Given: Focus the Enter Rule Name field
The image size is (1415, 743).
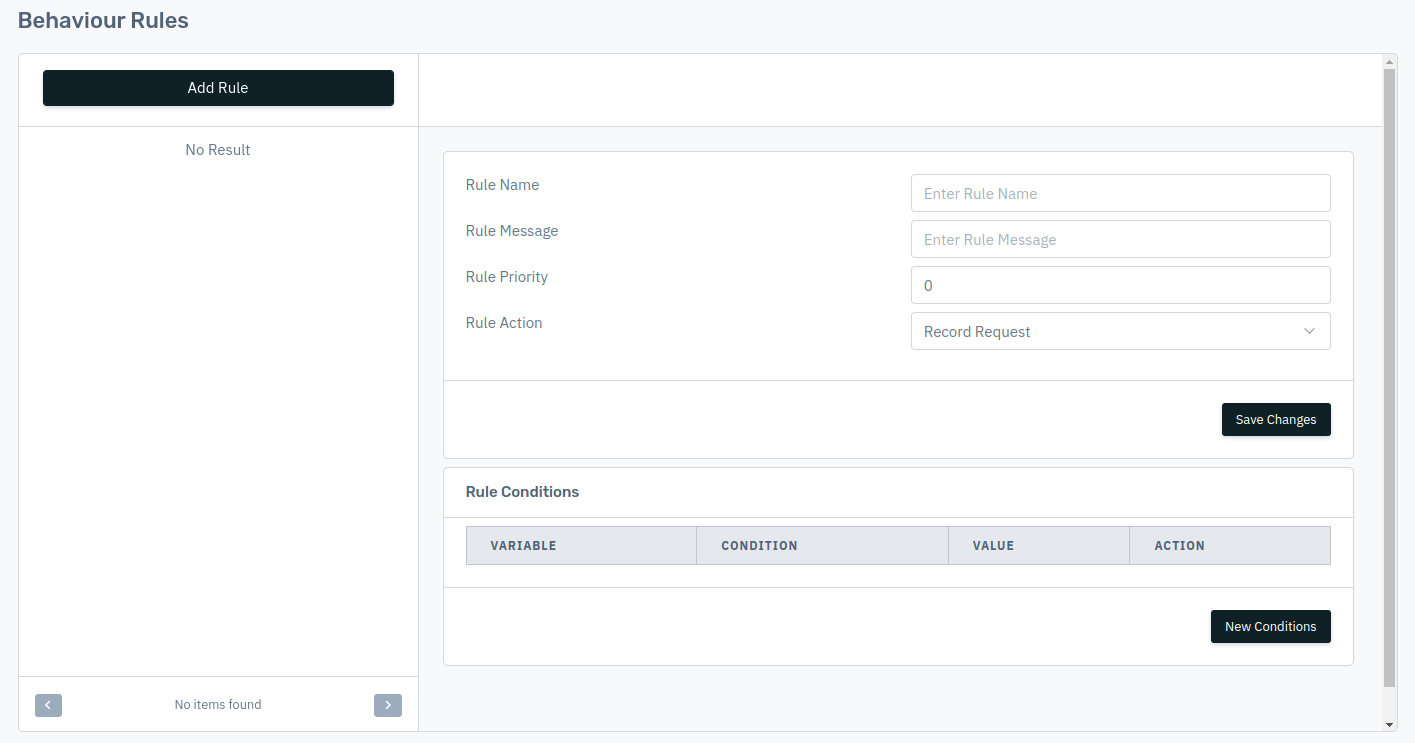Looking at the screenshot, I should click(1120, 193).
